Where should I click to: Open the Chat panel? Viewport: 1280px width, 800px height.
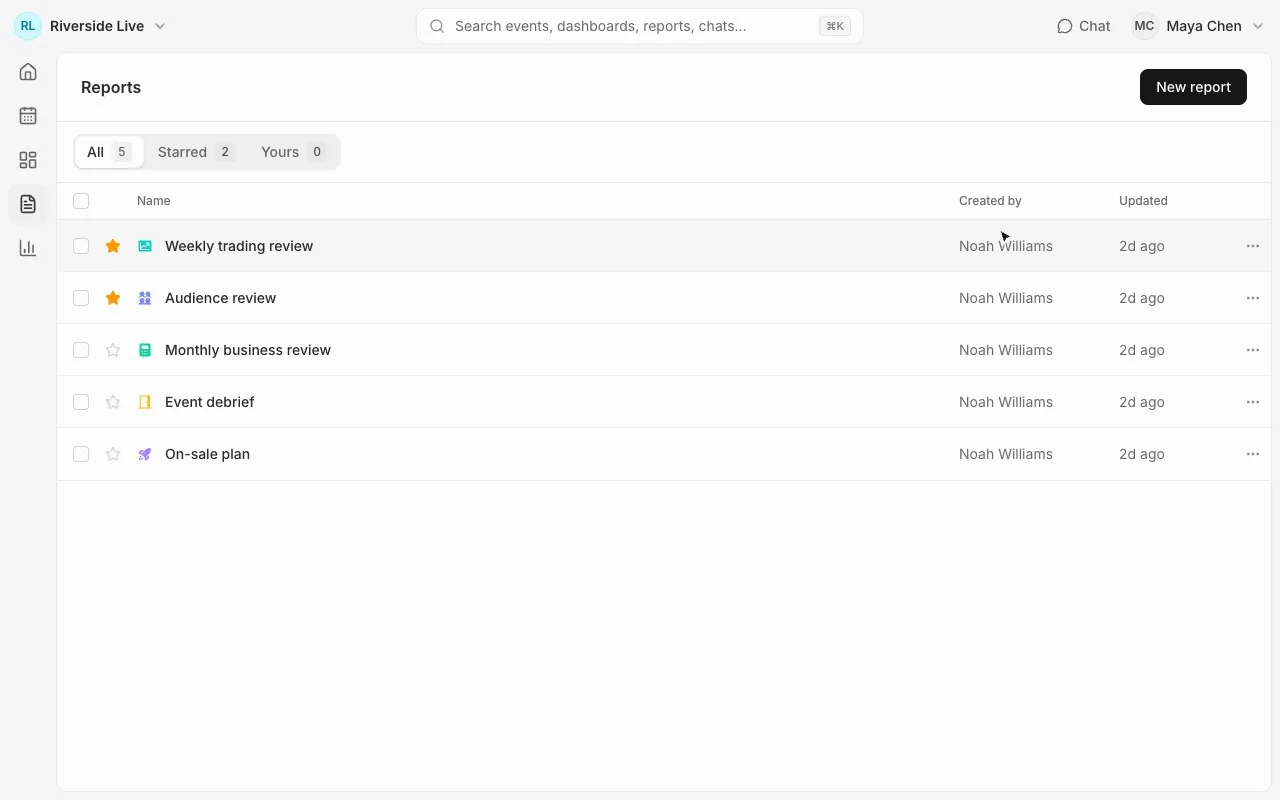coord(1084,26)
